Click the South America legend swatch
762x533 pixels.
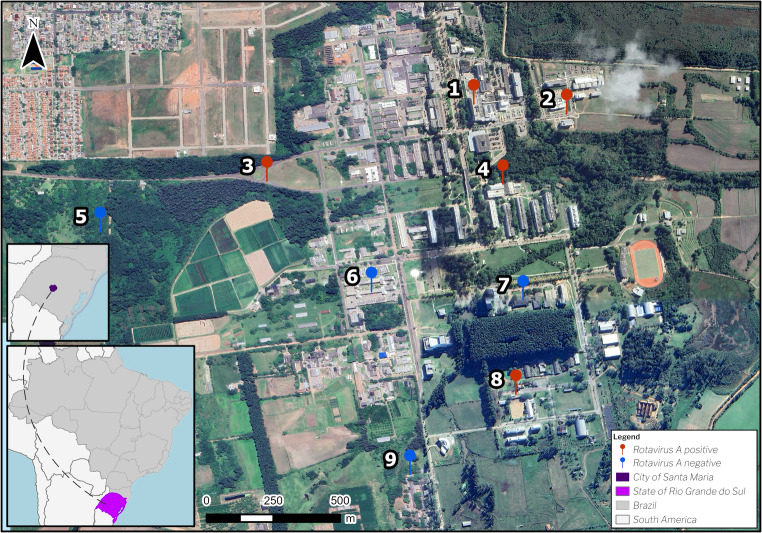[x=623, y=519]
